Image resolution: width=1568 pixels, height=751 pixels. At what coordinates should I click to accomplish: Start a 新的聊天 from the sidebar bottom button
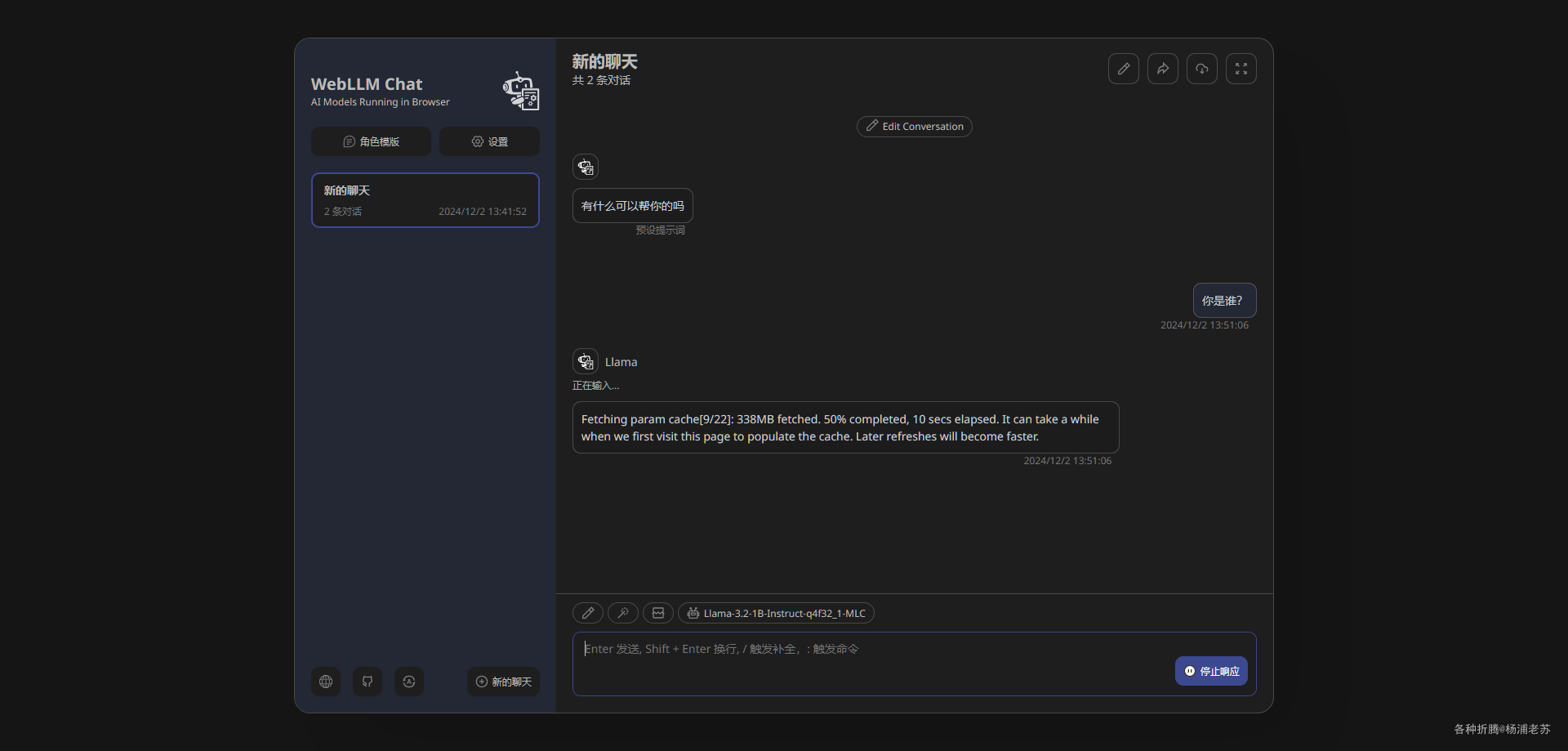pyautogui.click(x=503, y=682)
